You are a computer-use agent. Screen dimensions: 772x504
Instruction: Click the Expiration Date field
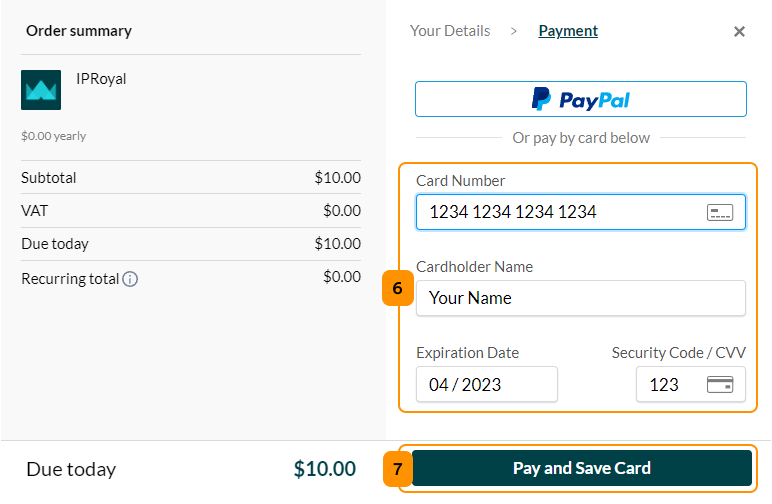pos(486,384)
